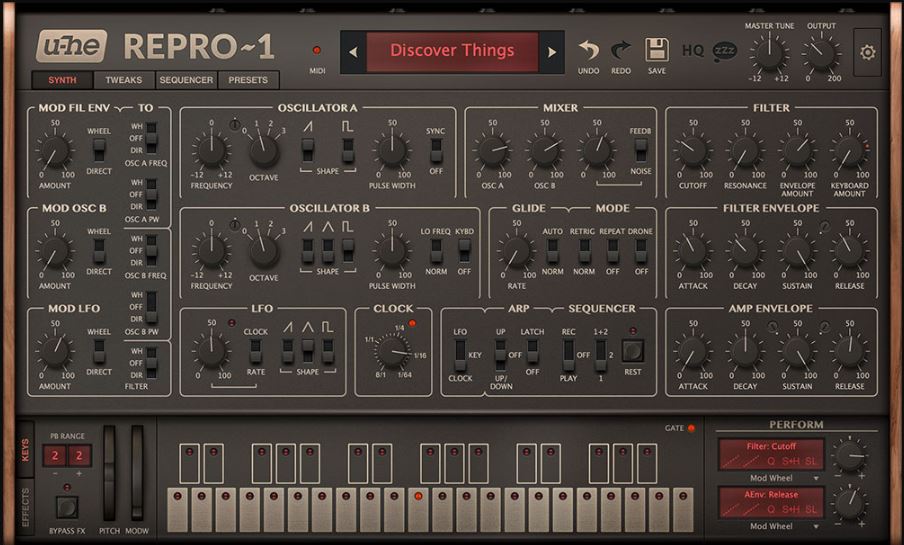Screen dimensions: 904x545
Task: Click the MODW mod wheel slider
Action: pos(137,473)
